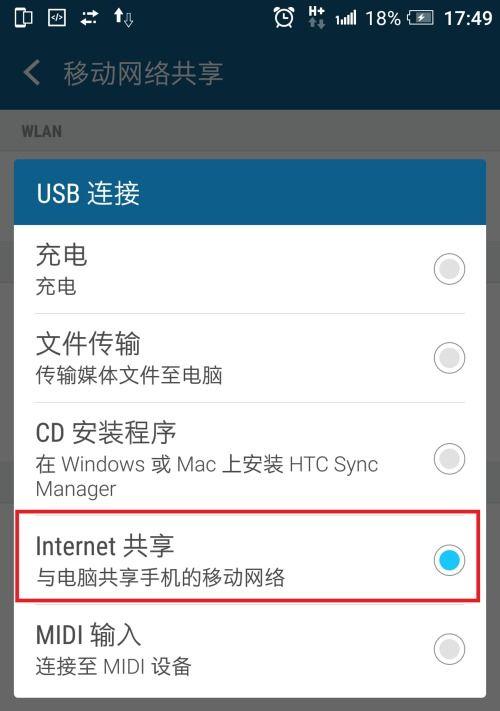500x711 pixels.
Task: Tap the data transfer up-down arrows icon
Action: (x=123, y=18)
